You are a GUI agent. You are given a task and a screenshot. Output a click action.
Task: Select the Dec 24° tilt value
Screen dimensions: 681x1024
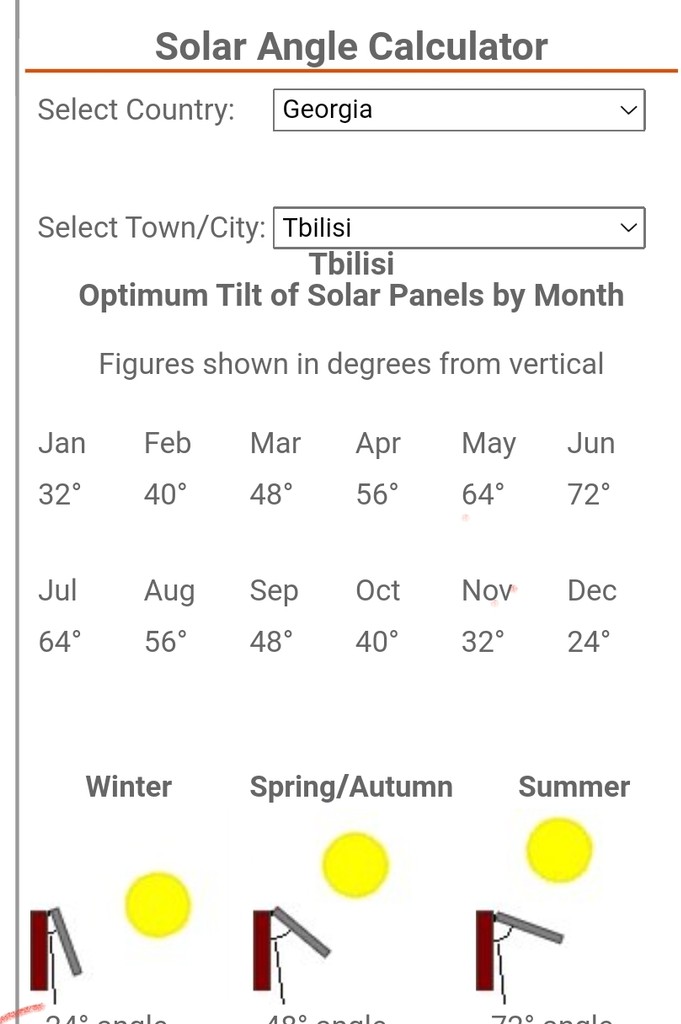pos(589,642)
